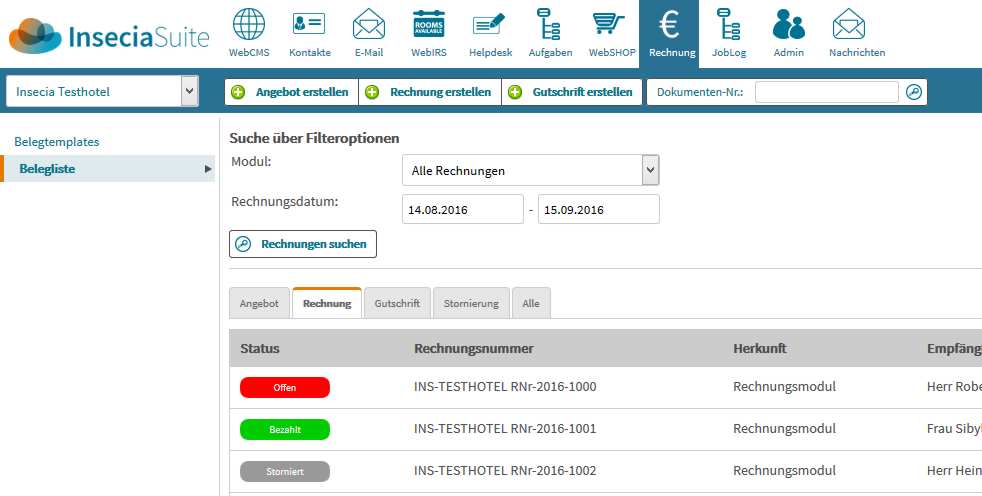This screenshot has height=496, width=982.
Task: Click the document number search magnifier icon
Action: click(x=913, y=92)
